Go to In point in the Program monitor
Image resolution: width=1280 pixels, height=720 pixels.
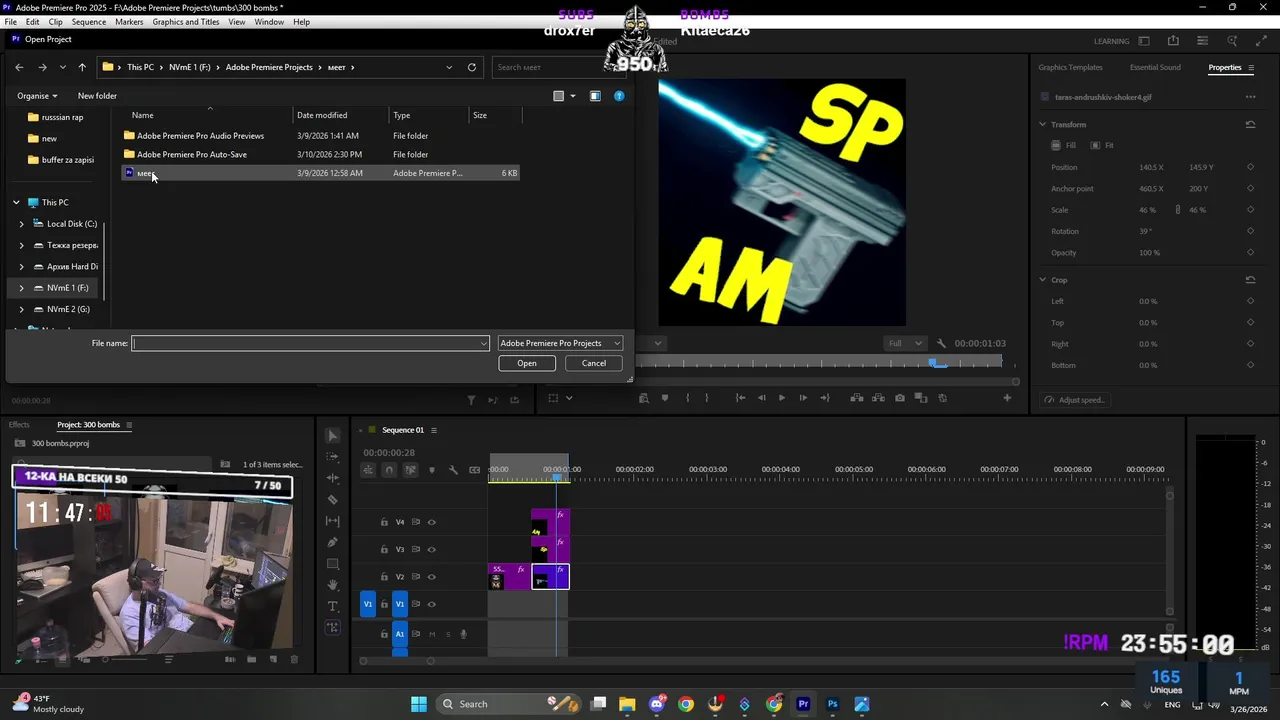coord(740,398)
